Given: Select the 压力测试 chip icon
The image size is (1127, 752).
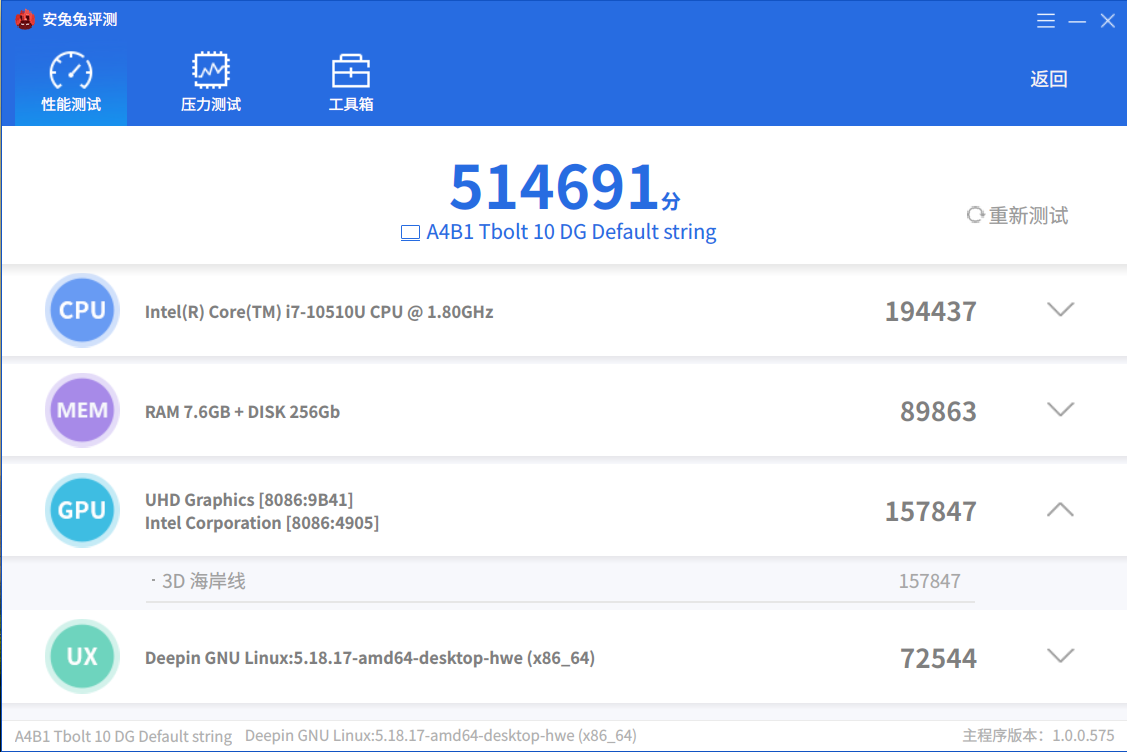Looking at the screenshot, I should click(x=209, y=69).
